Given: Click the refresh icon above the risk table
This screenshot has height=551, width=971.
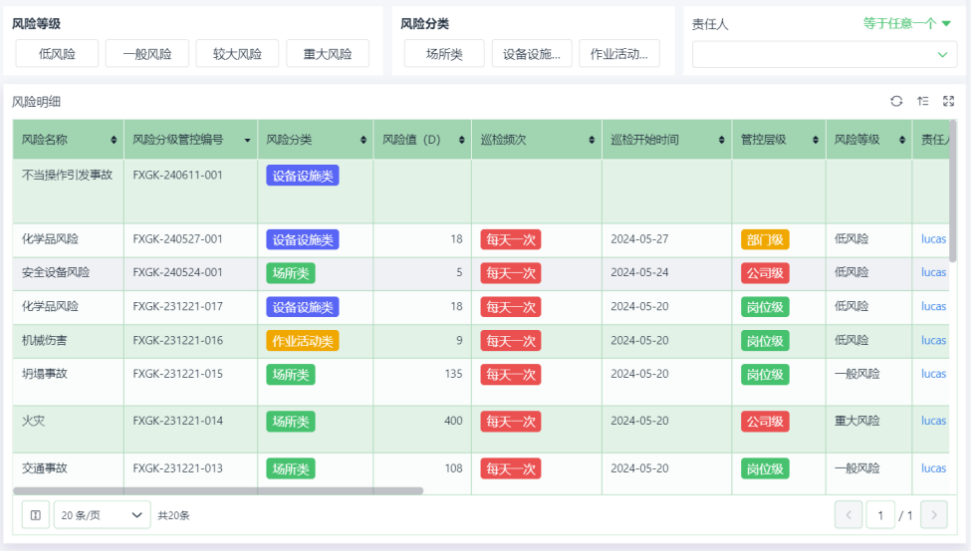Looking at the screenshot, I should click(896, 101).
